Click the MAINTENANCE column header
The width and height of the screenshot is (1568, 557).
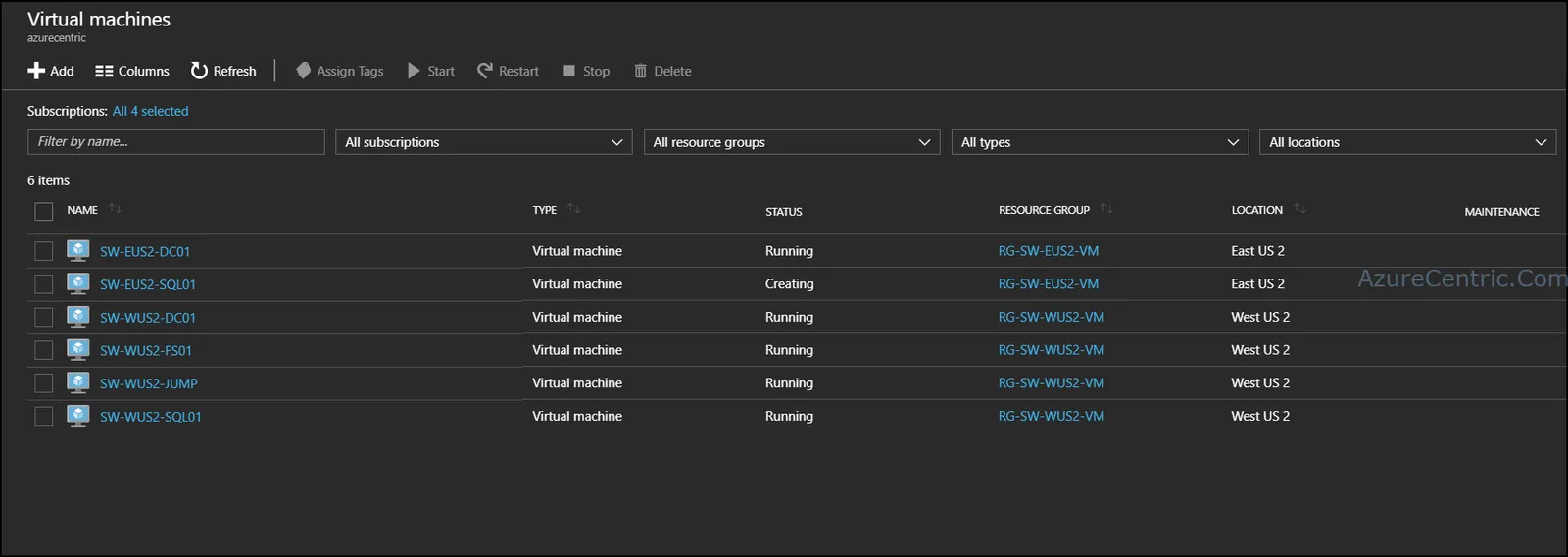1502,211
